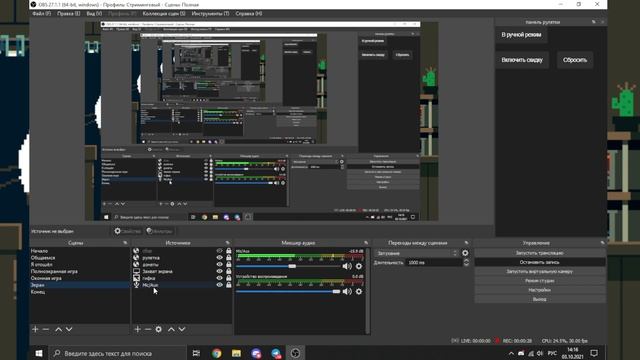Screen dimensions: 640x360
Task: Enable Режим студии
Action: tap(540, 281)
